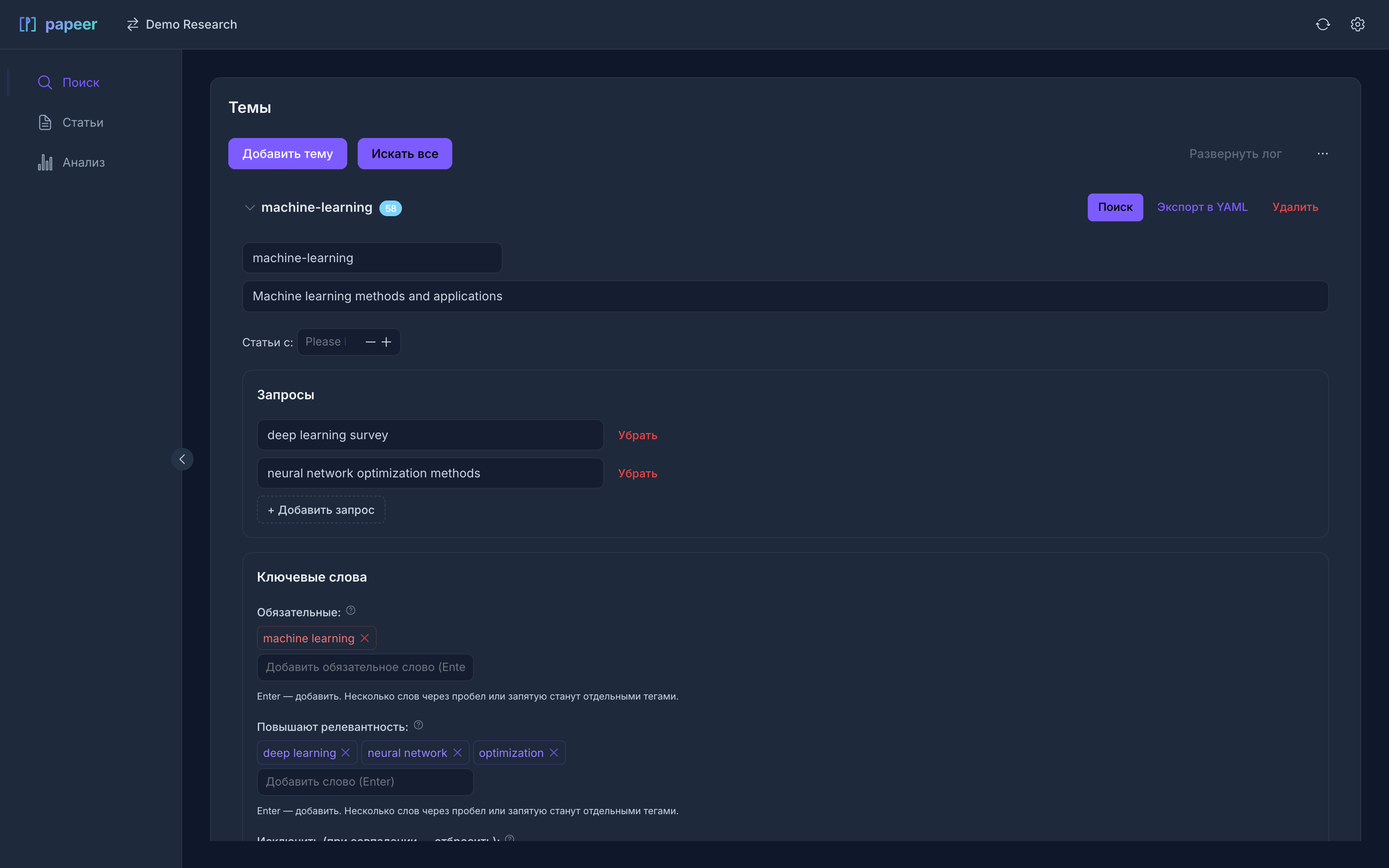Image resolution: width=1389 pixels, height=868 pixels.
Task: Click the Искать все button
Action: [405, 154]
